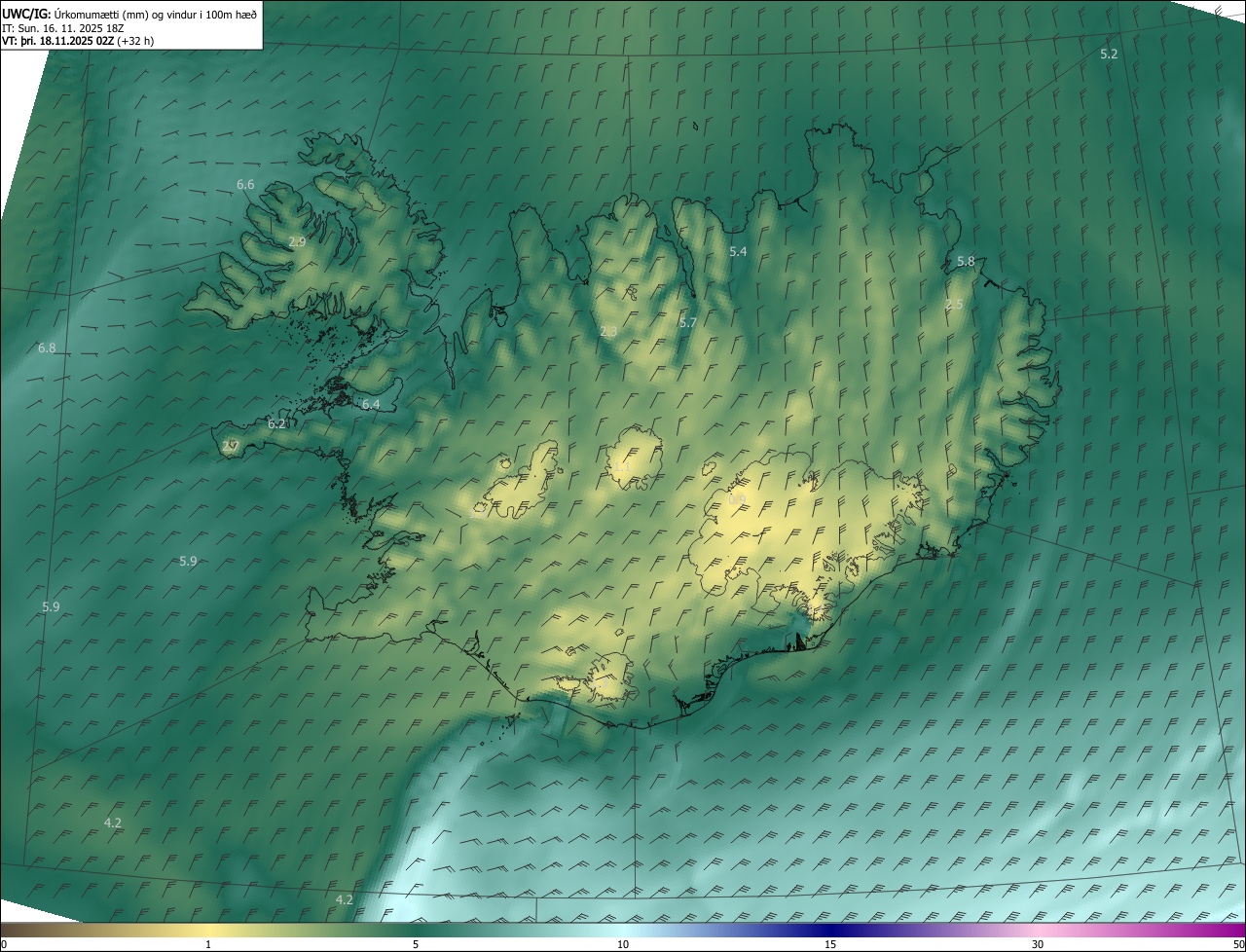Click the '5.4' value label on the map
This screenshot has width=1246, height=952.
(738, 251)
